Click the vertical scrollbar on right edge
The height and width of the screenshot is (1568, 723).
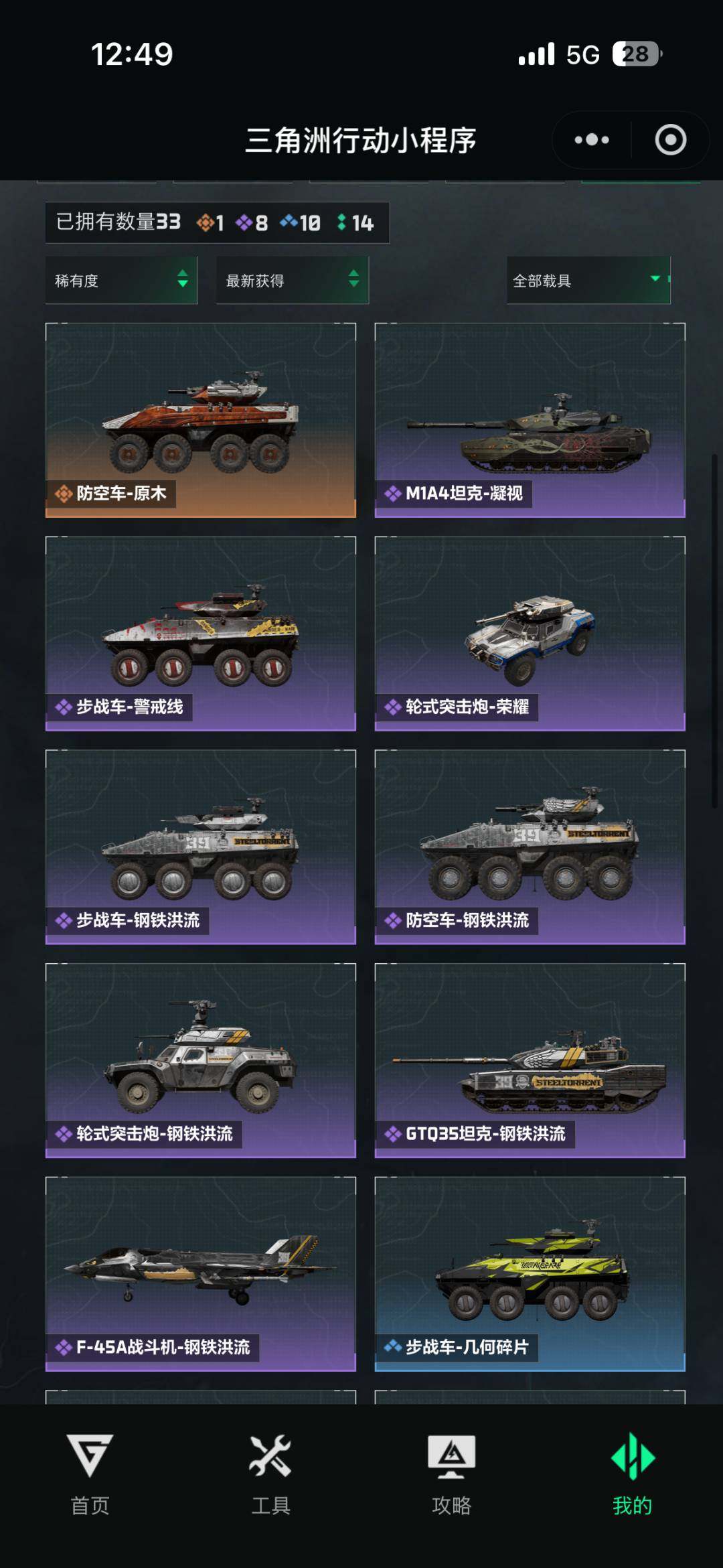point(714,631)
